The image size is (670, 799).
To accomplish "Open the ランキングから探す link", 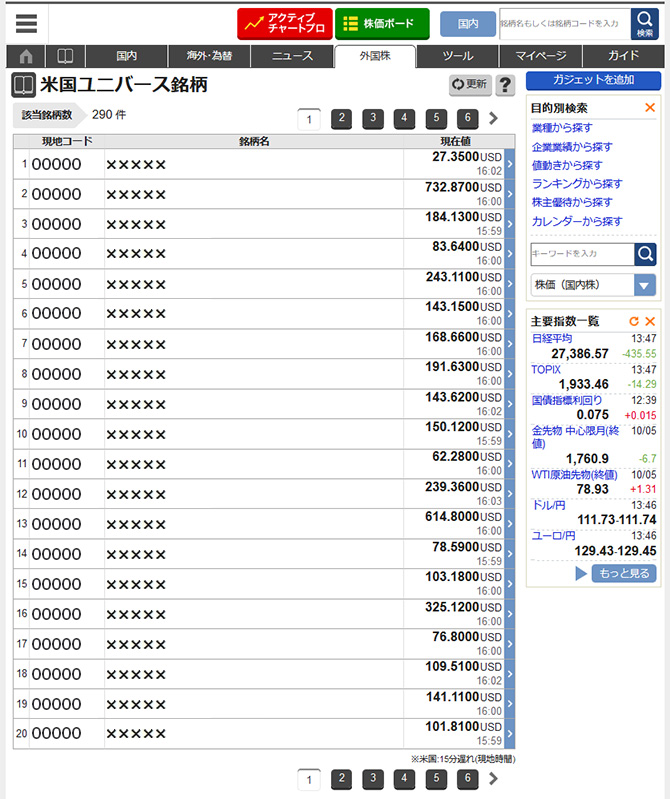I will [x=577, y=183].
